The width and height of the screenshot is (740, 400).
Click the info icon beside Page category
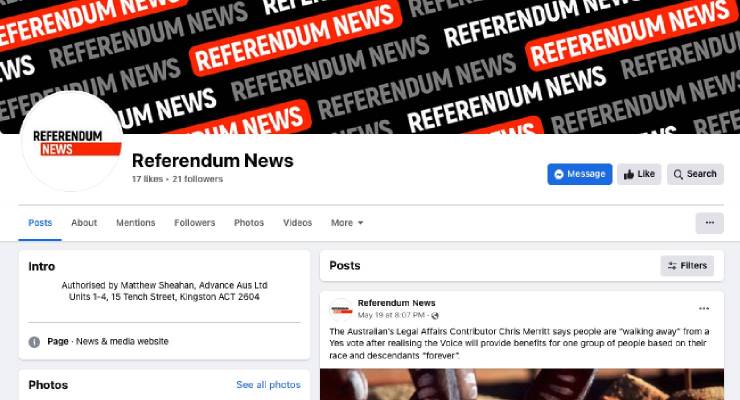[34, 342]
